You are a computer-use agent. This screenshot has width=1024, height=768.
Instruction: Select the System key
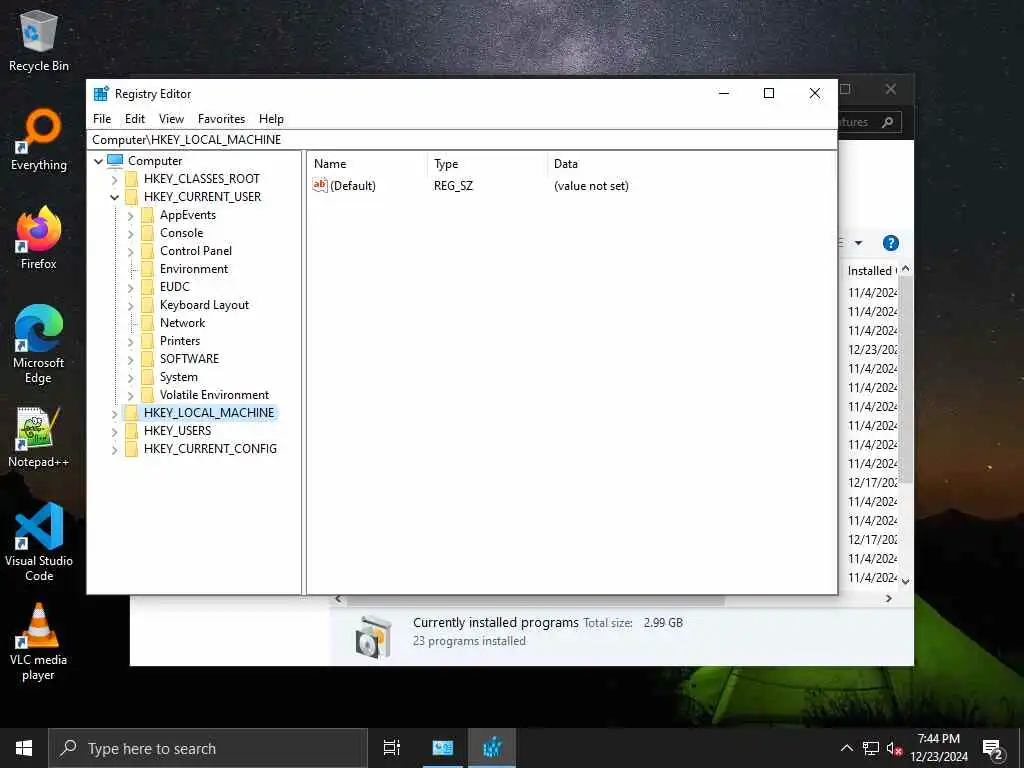click(178, 377)
